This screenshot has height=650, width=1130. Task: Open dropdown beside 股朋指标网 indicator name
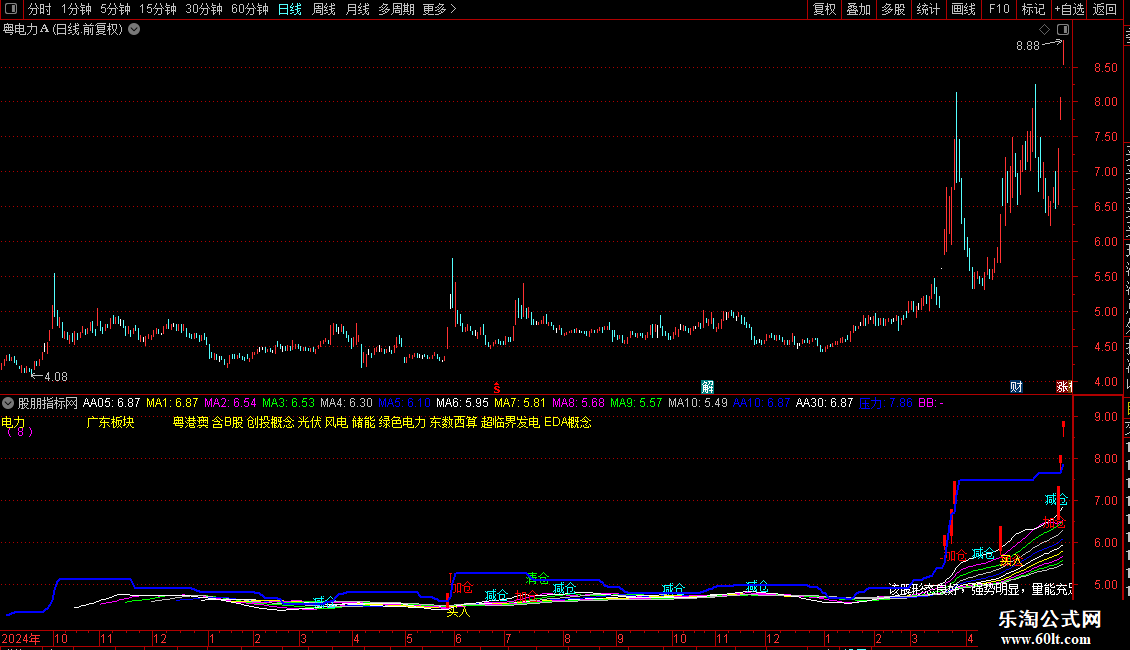coord(8,403)
